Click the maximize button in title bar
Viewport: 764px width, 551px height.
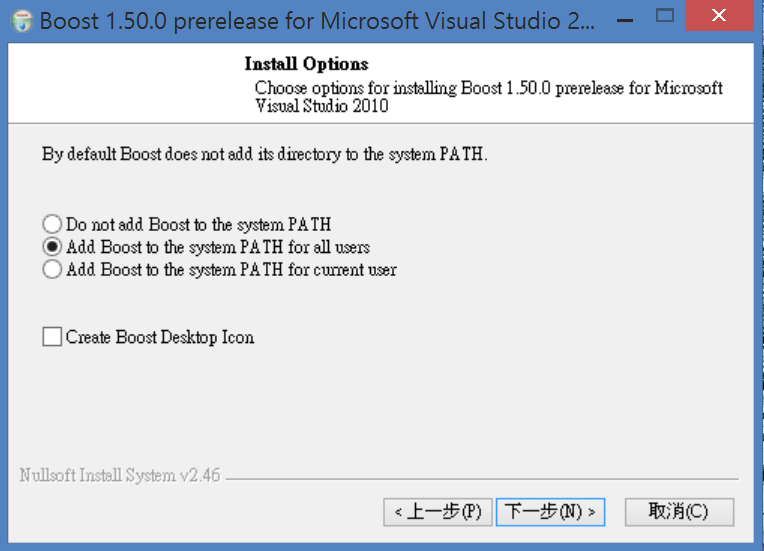point(665,16)
